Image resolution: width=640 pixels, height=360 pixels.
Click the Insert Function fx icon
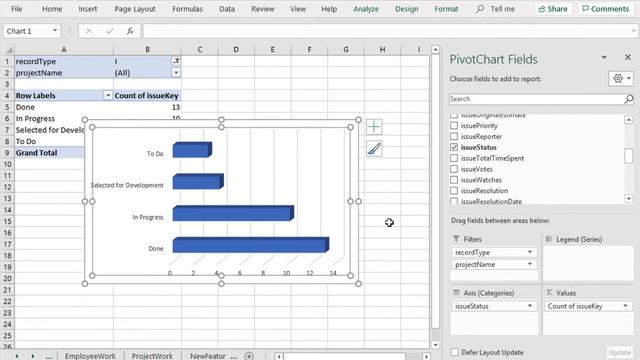(x=130, y=31)
